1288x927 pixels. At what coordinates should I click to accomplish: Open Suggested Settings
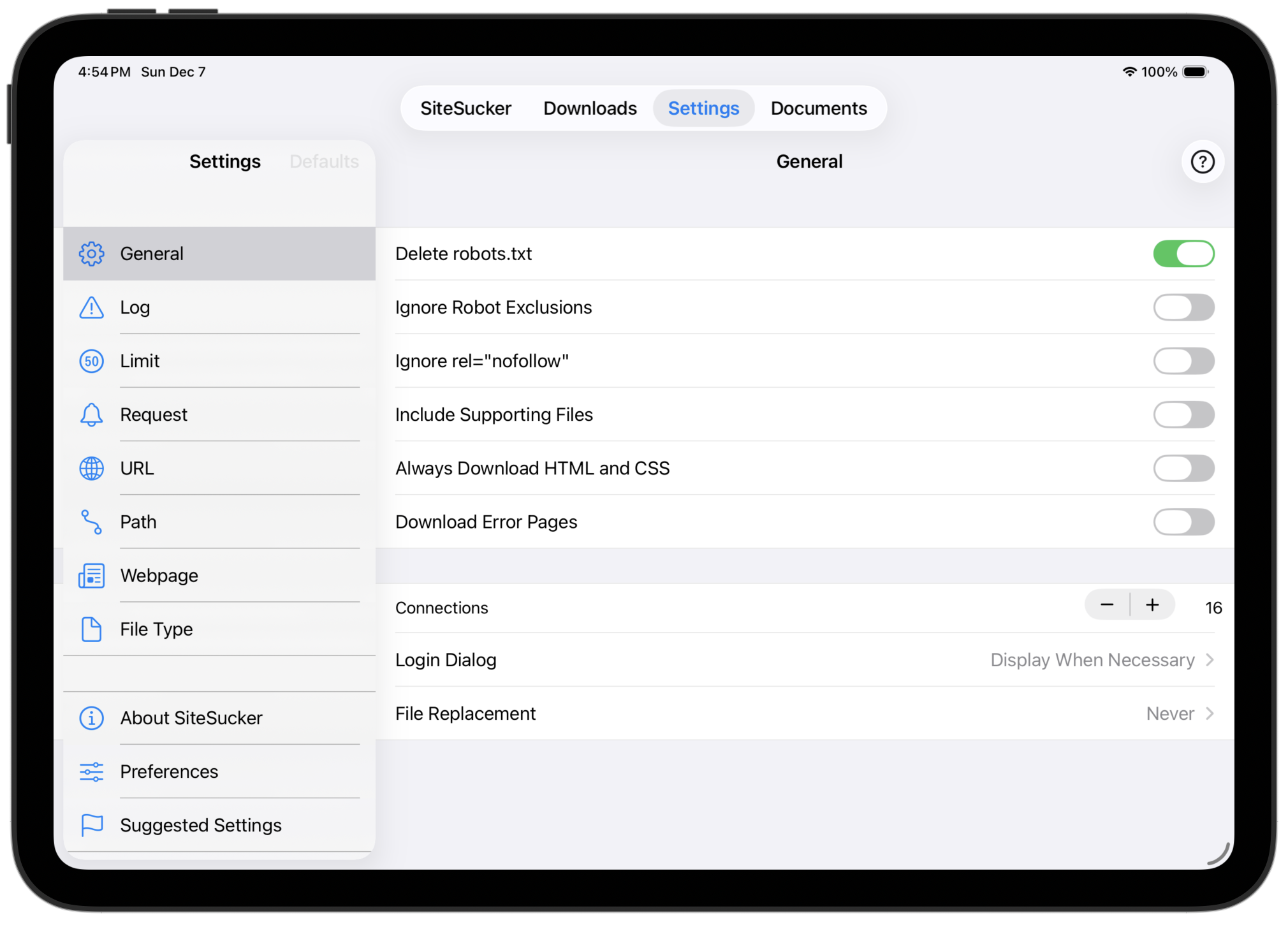pyautogui.click(x=219, y=825)
